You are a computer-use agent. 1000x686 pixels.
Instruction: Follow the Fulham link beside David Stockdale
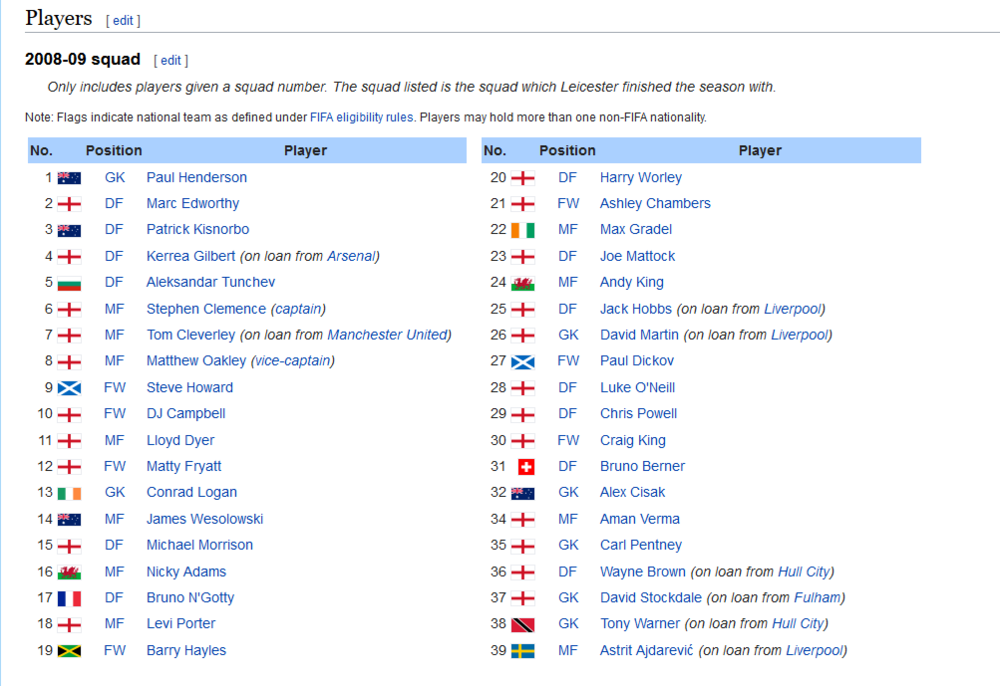818,598
